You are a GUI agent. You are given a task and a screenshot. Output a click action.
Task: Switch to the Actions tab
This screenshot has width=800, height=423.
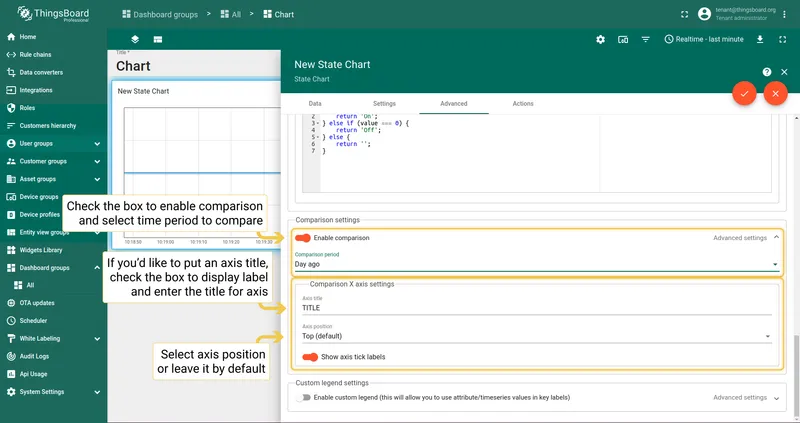point(523,104)
